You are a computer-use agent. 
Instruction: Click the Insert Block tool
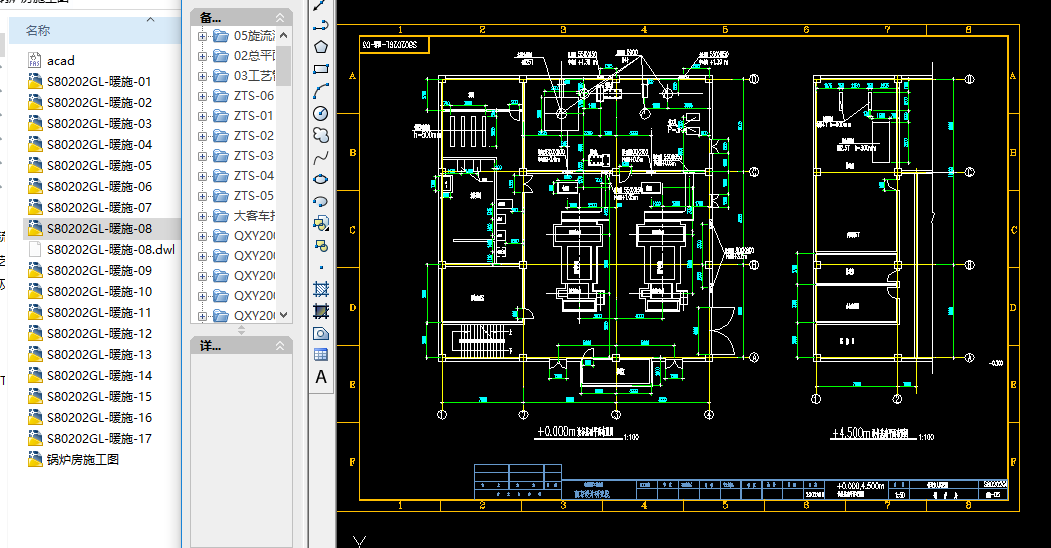(321, 223)
